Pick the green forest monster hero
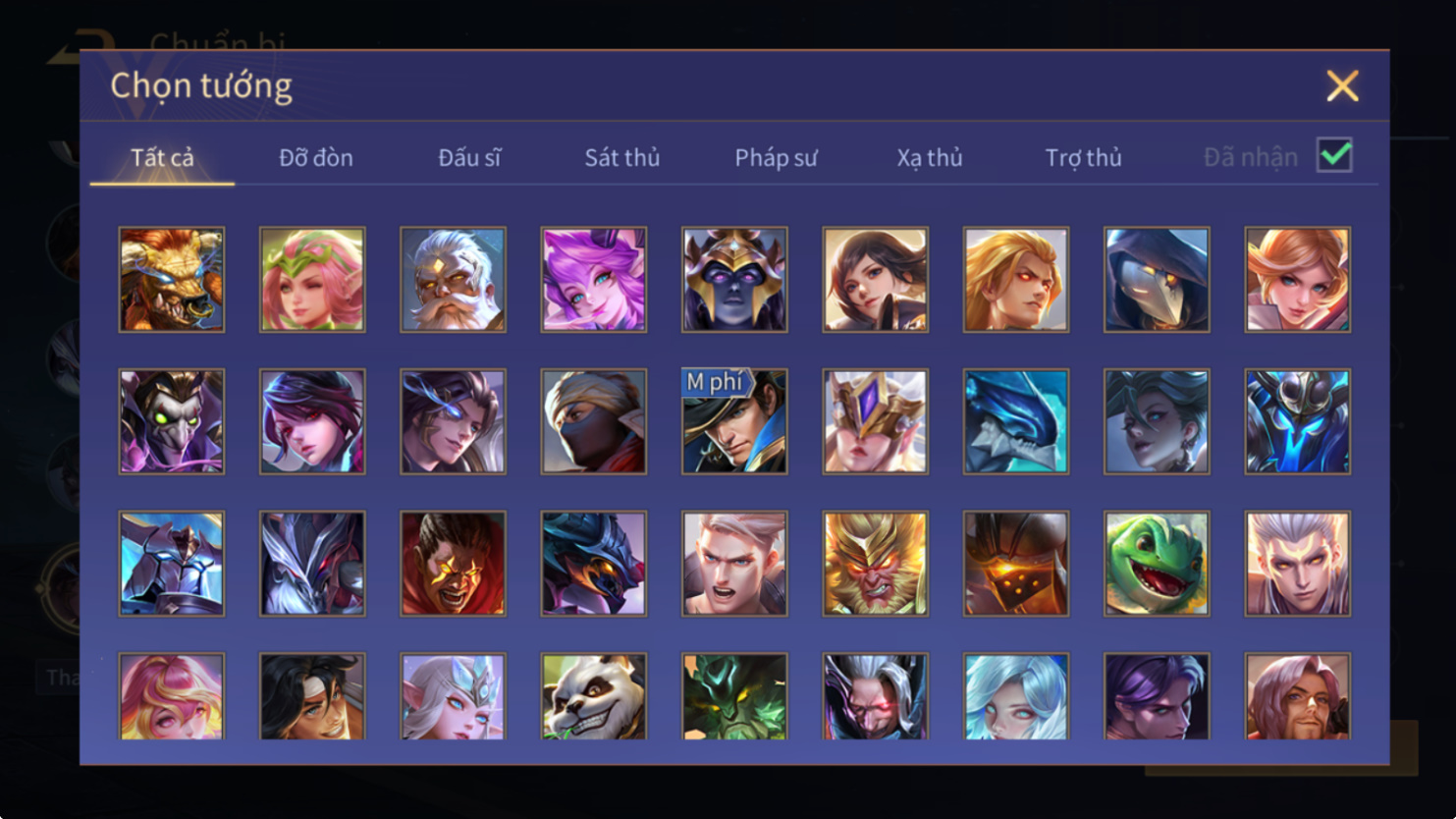The width and height of the screenshot is (1456, 819). (734, 696)
